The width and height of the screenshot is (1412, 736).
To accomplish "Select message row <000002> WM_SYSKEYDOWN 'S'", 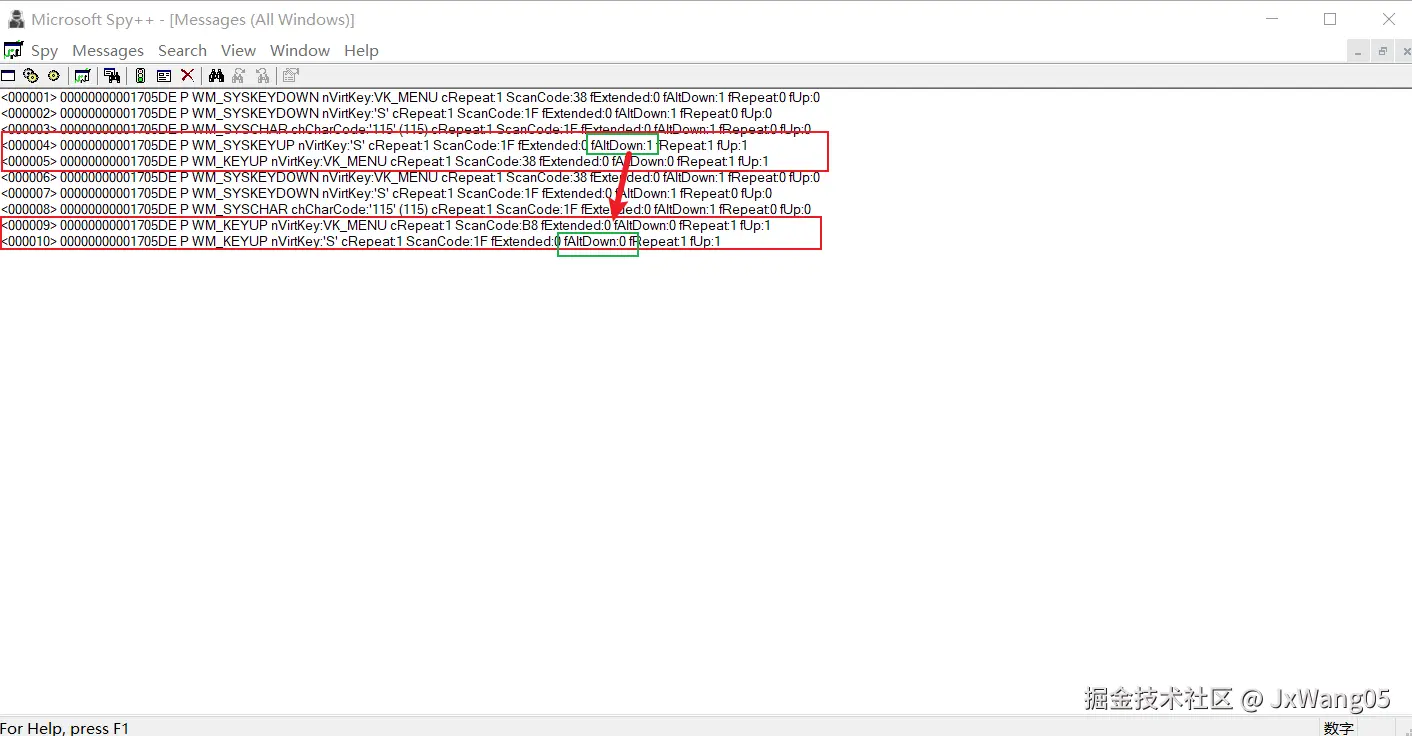I will [386, 113].
